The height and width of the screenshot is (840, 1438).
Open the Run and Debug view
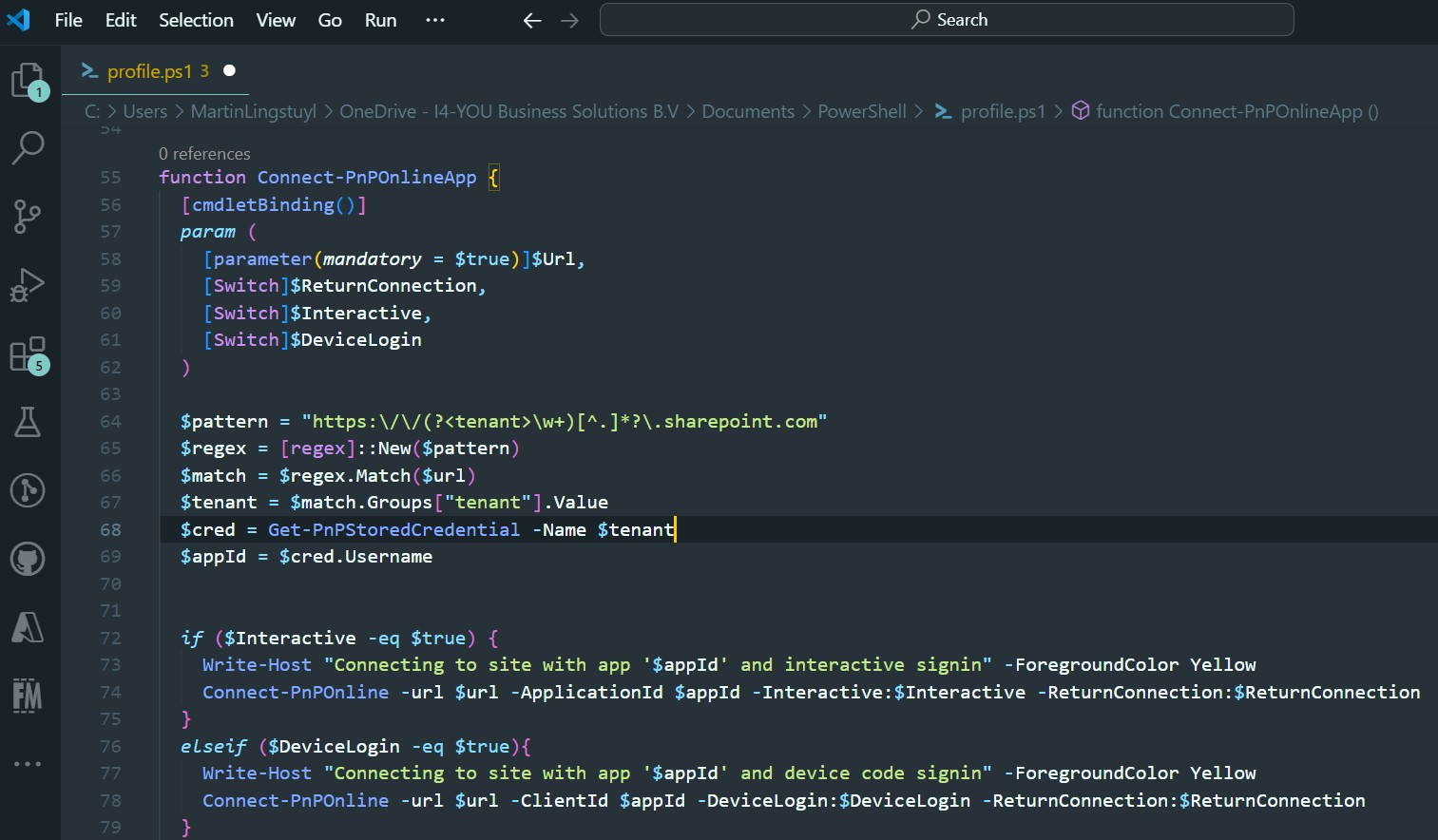pos(28,285)
